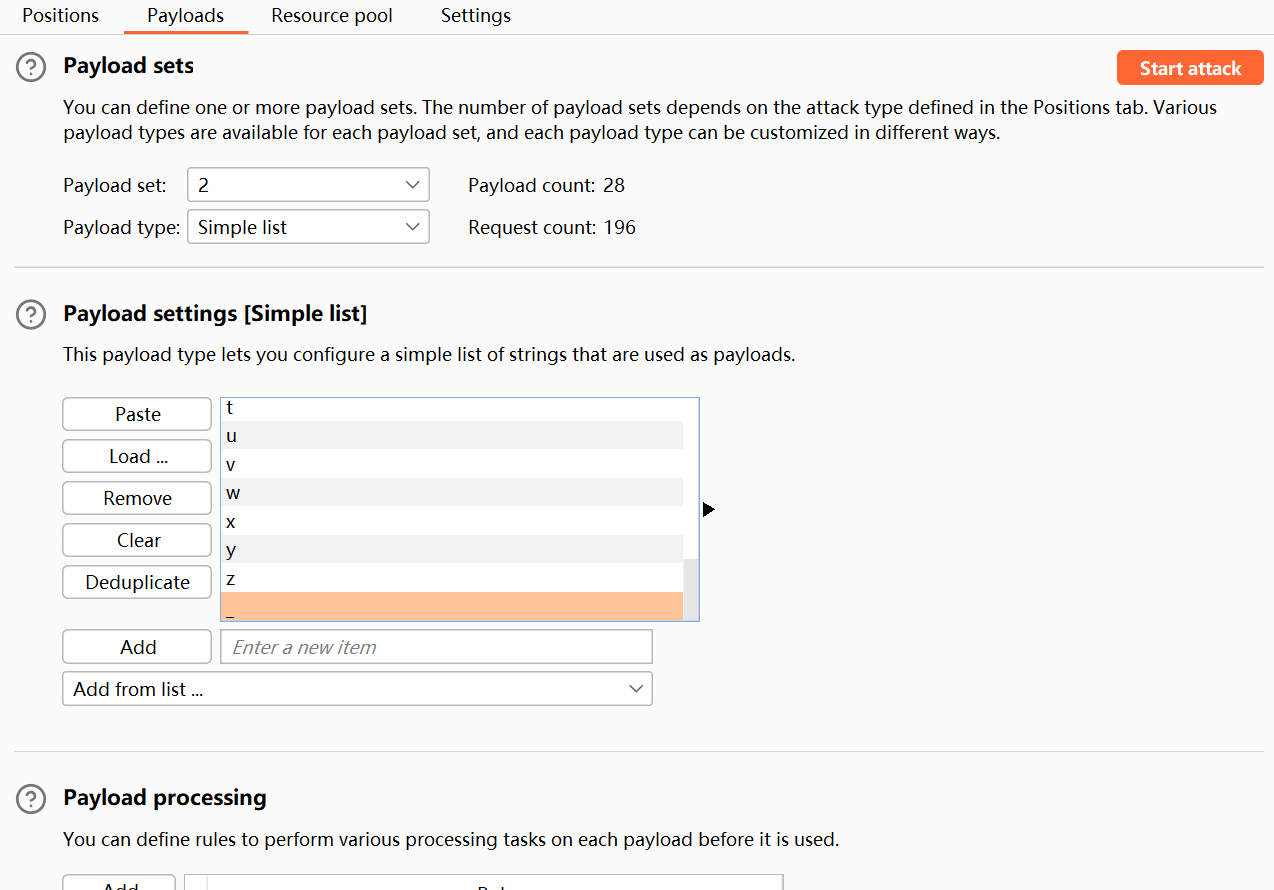Click the black arrow beside payload list
This screenshot has height=890, width=1274.
tap(708, 510)
